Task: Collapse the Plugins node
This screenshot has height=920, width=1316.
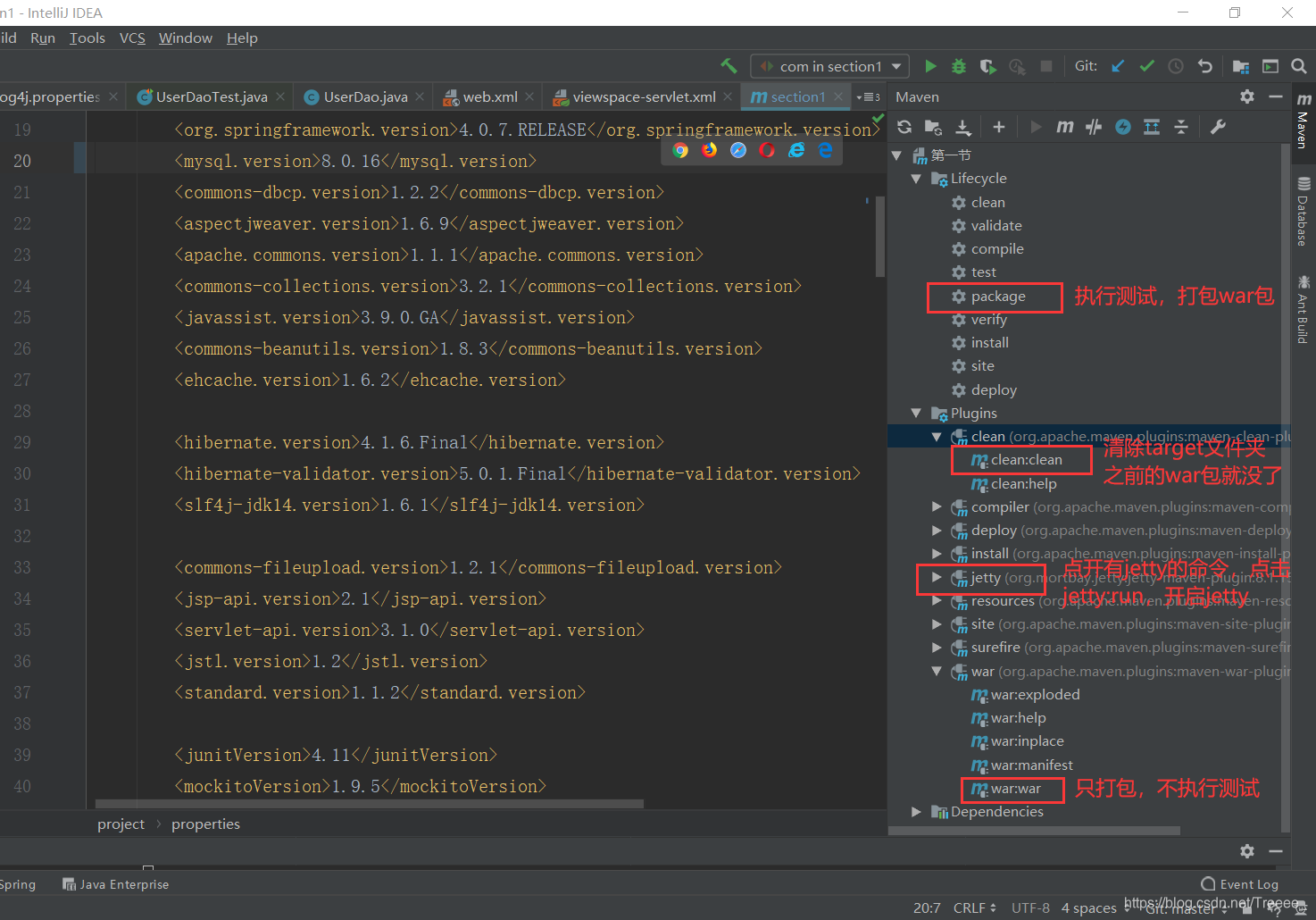Action: coord(916,414)
